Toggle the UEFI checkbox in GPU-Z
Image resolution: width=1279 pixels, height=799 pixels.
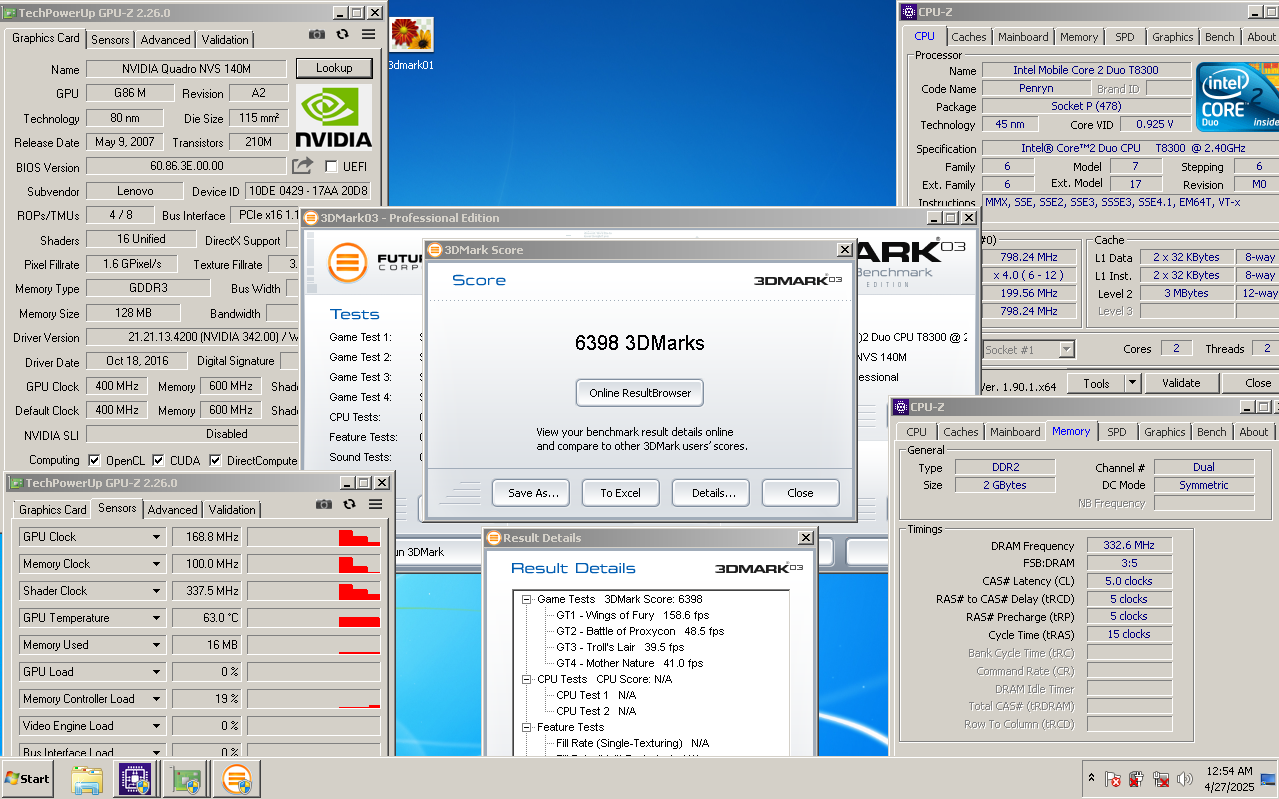[x=331, y=166]
